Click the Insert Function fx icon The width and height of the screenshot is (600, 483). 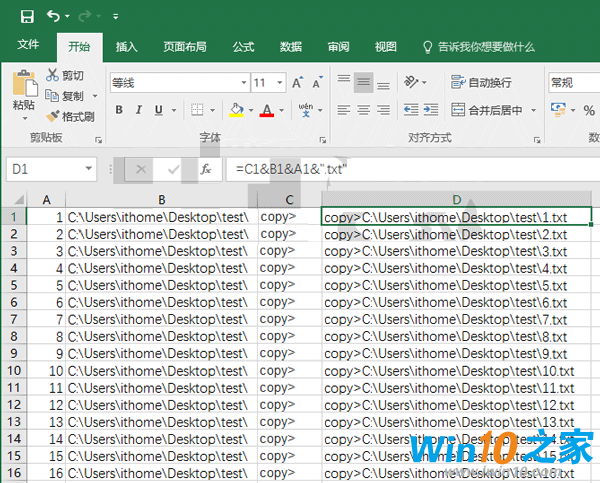click(x=206, y=170)
